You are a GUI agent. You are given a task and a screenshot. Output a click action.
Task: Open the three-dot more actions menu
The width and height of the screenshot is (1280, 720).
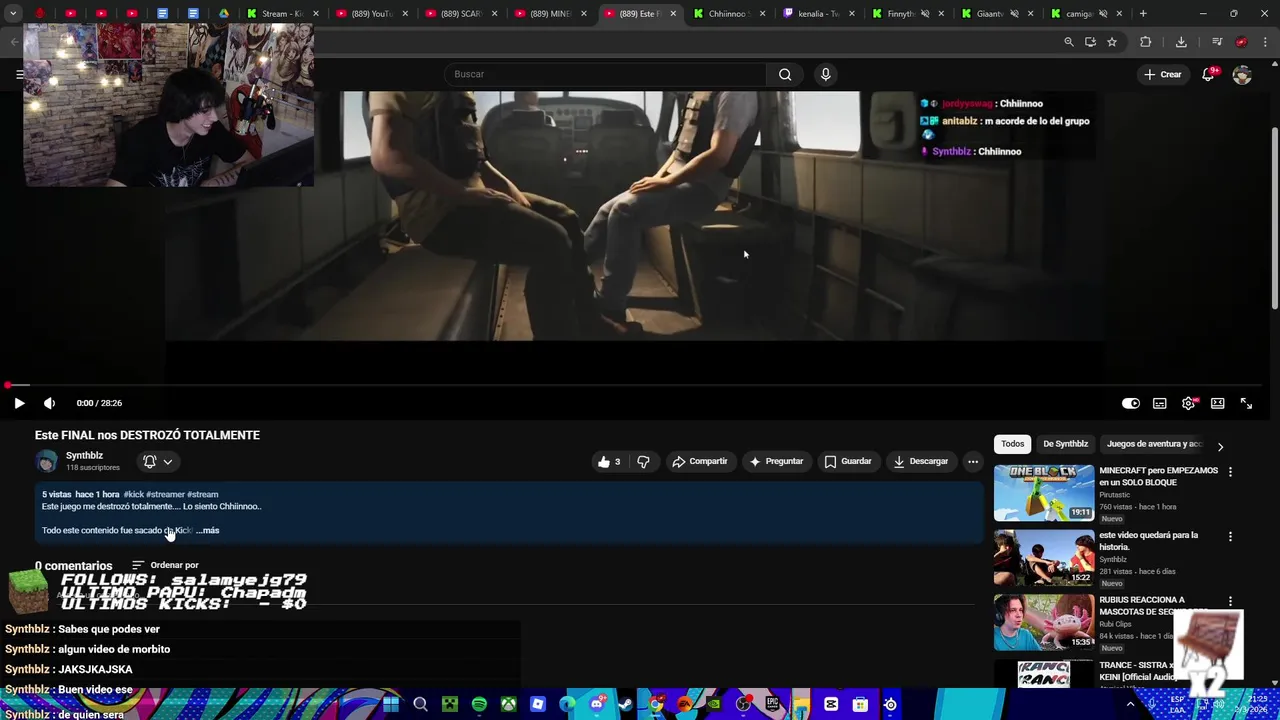(973, 461)
